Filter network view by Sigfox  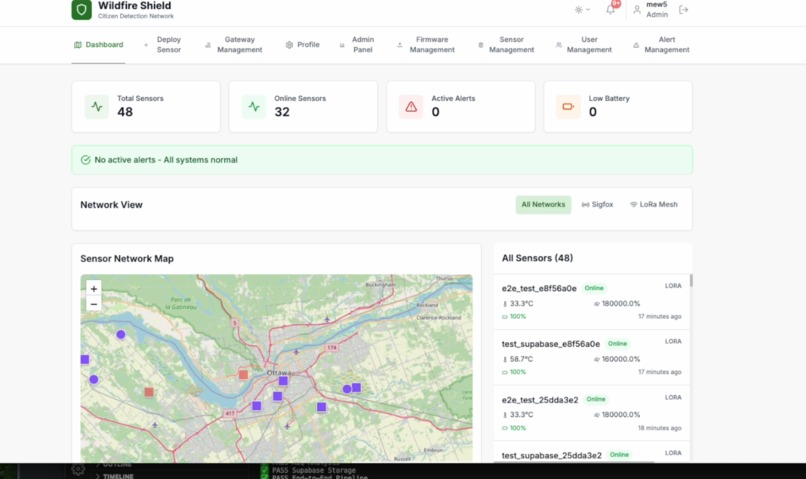pos(597,205)
